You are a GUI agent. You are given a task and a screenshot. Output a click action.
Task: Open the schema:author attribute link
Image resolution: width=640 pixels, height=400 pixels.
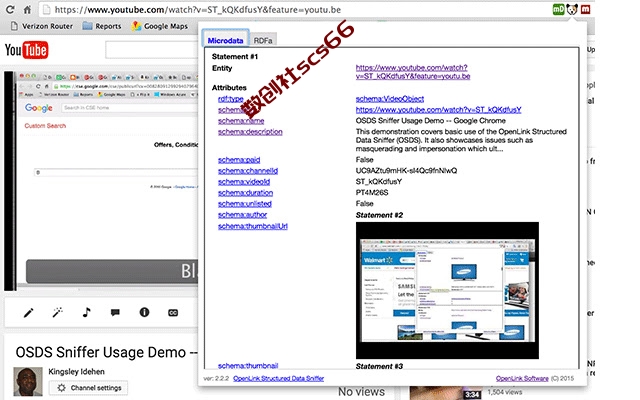click(x=242, y=215)
